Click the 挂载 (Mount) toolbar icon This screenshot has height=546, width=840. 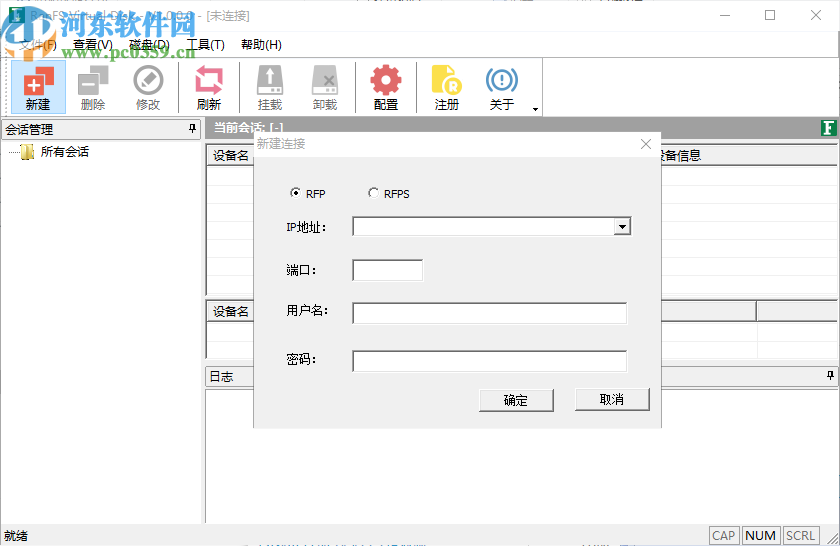pos(269,87)
